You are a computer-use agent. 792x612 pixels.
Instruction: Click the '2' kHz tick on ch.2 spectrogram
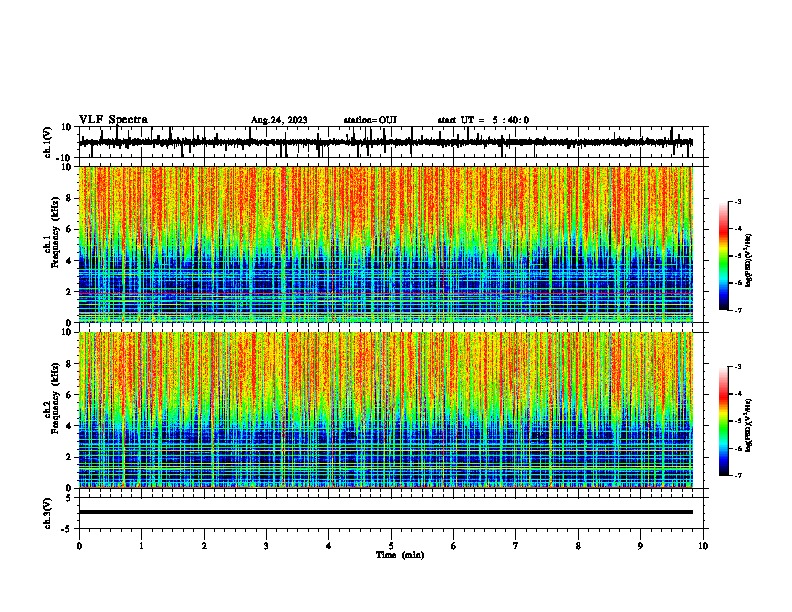[x=69, y=457]
